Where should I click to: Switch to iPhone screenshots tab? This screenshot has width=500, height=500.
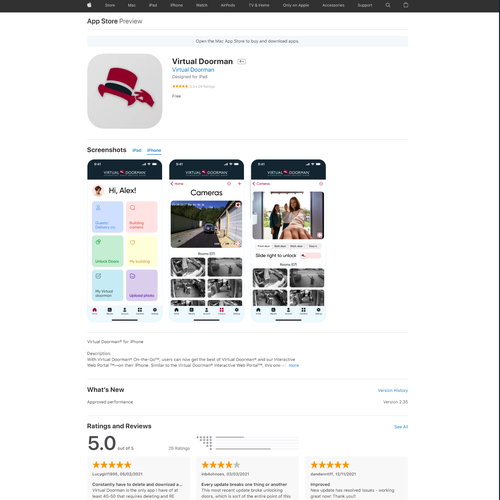point(154,150)
